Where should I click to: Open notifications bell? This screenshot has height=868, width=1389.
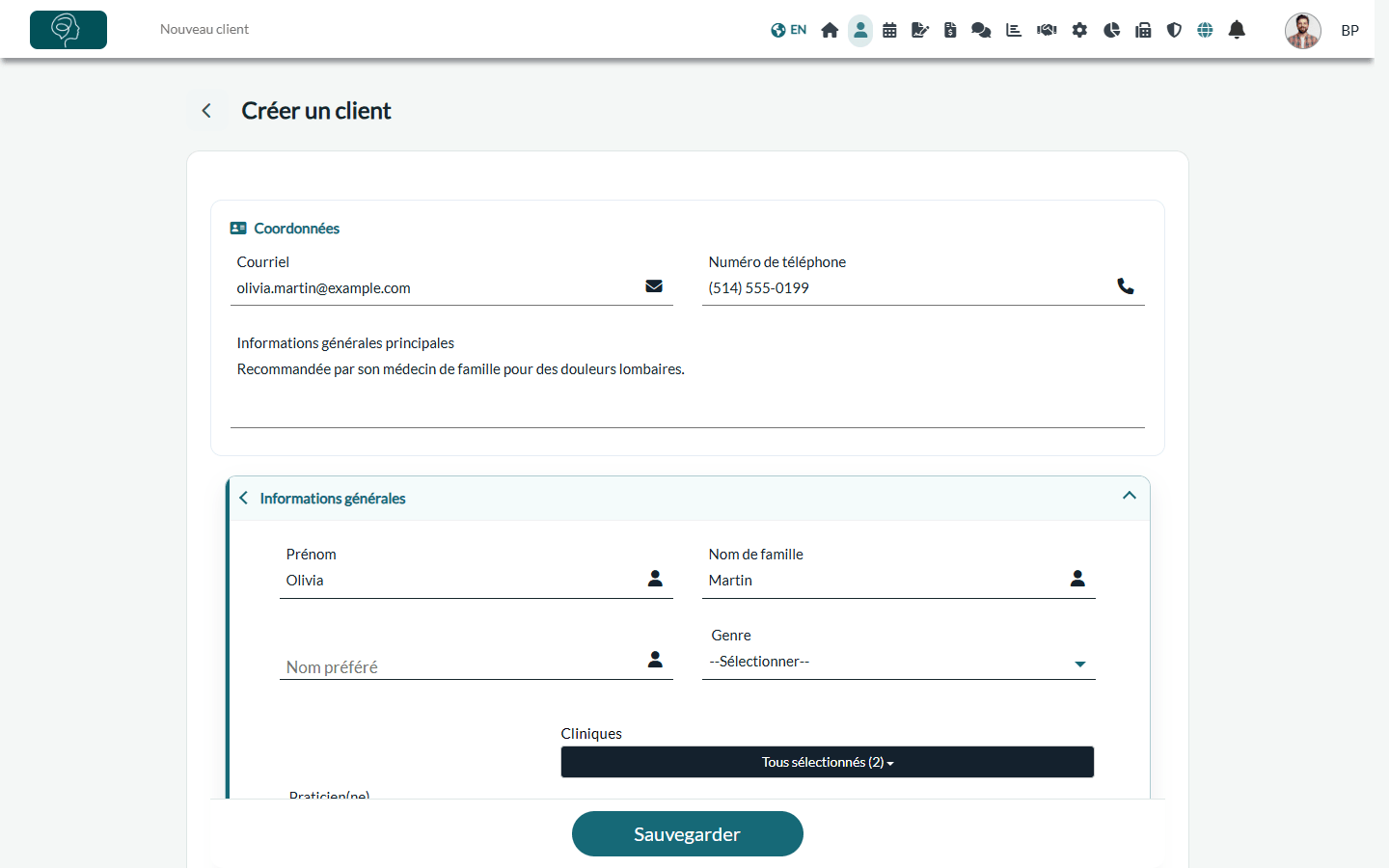(x=1237, y=30)
